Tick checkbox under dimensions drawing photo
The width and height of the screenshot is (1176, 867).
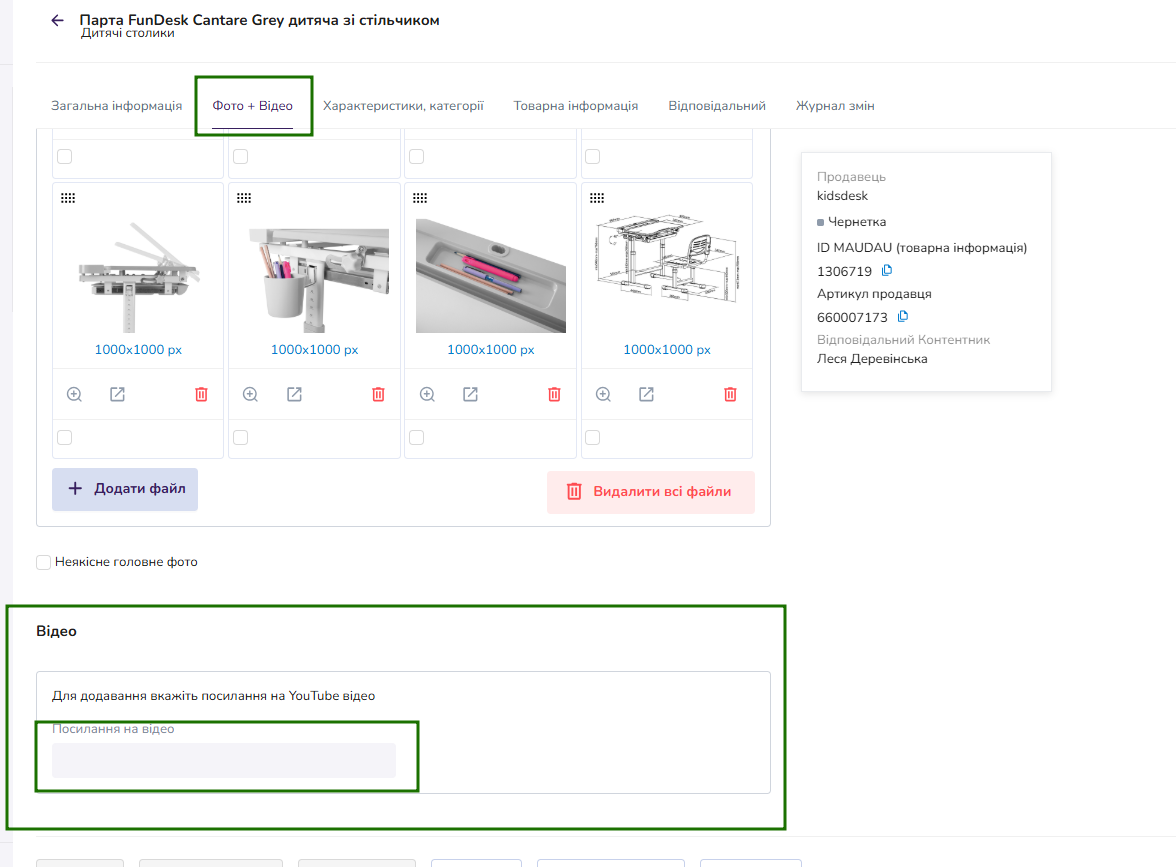592,437
